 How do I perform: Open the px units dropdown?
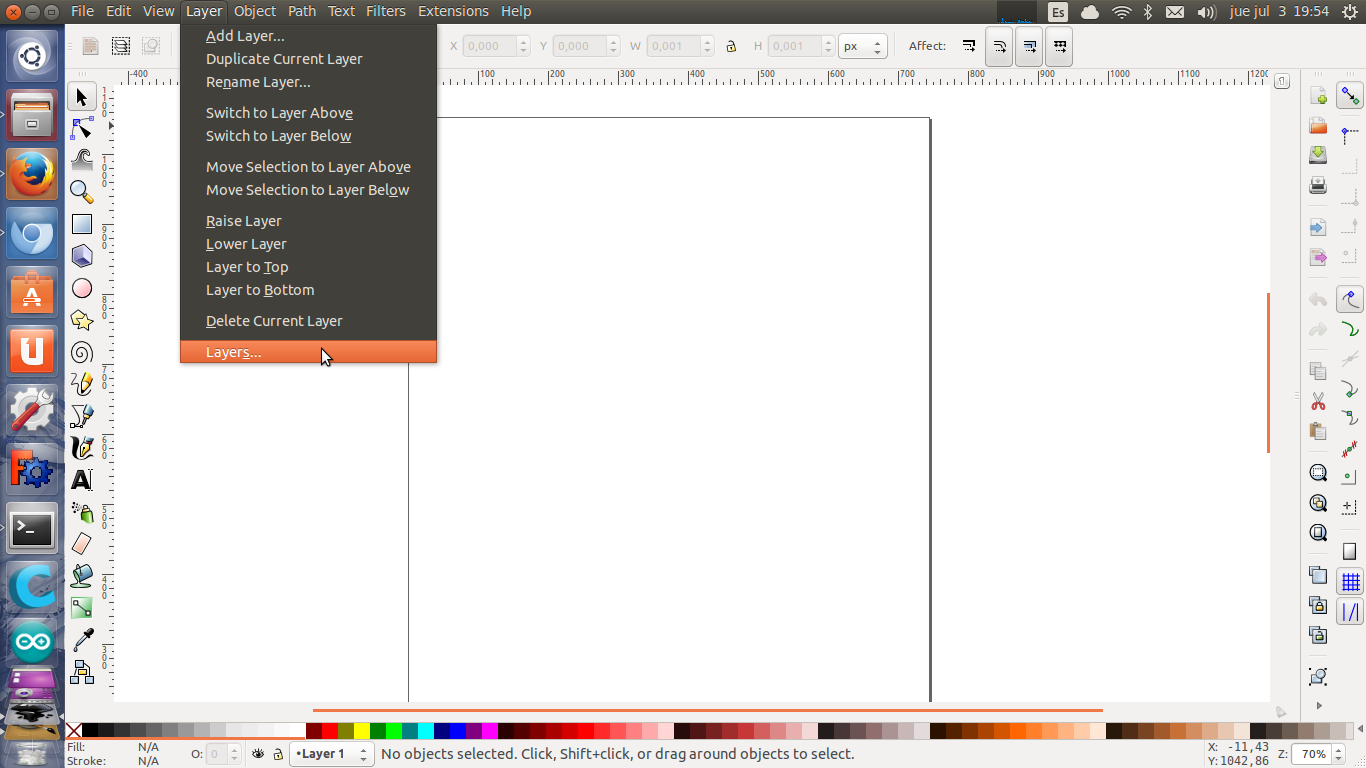click(x=863, y=46)
